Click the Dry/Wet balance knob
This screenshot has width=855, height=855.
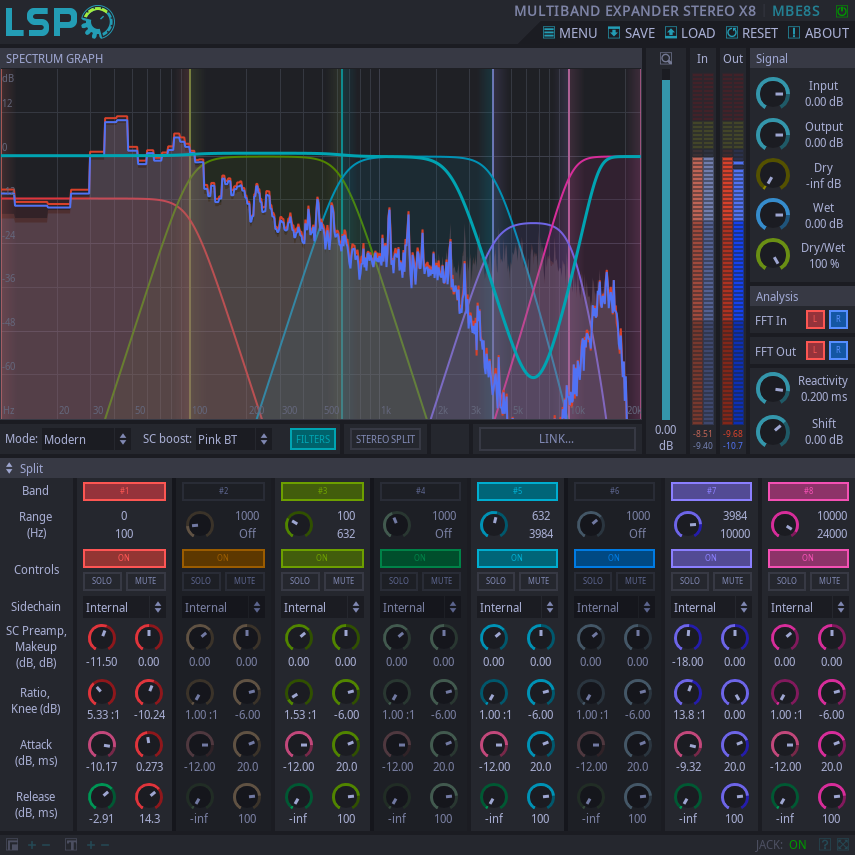click(x=773, y=255)
